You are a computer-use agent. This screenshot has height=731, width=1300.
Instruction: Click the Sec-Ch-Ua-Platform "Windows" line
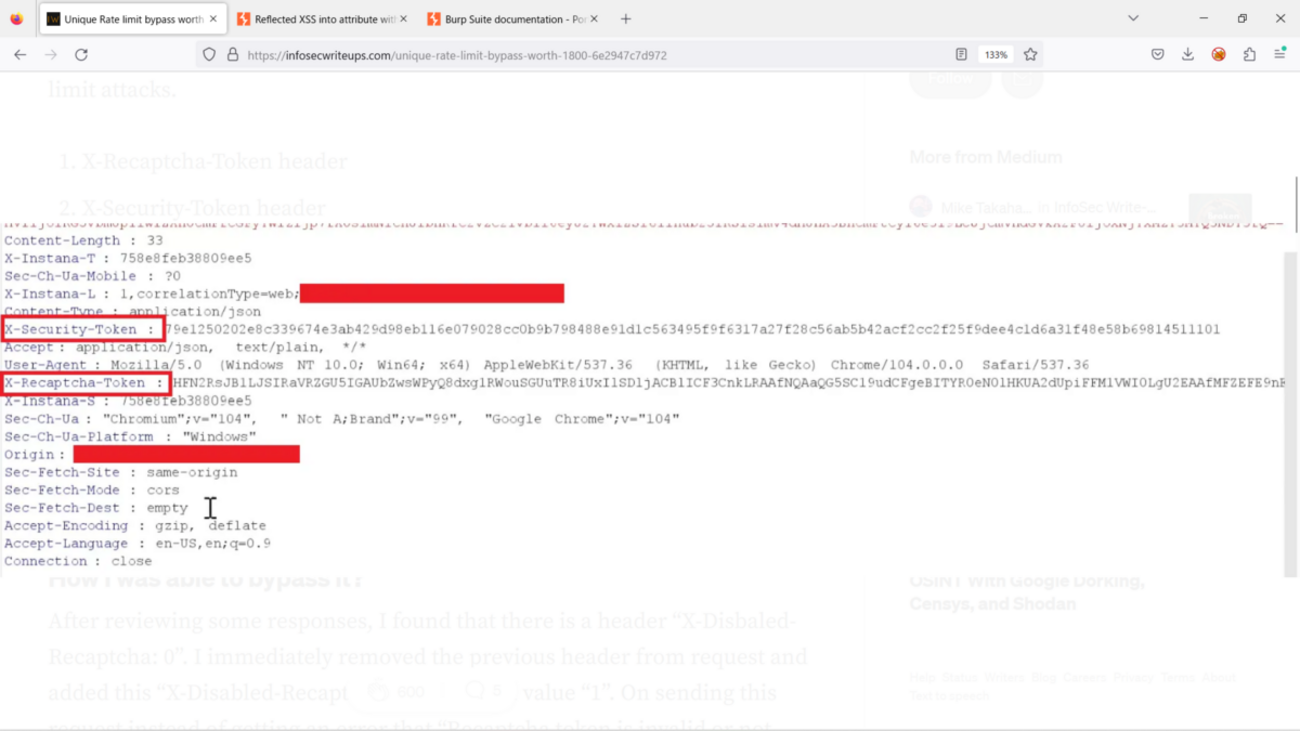[x=130, y=437]
